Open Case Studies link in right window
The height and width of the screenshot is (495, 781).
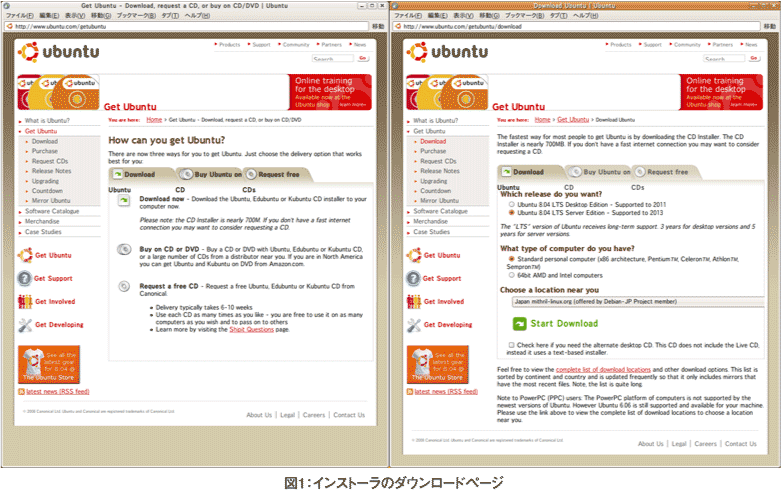pyautogui.click(x=431, y=232)
